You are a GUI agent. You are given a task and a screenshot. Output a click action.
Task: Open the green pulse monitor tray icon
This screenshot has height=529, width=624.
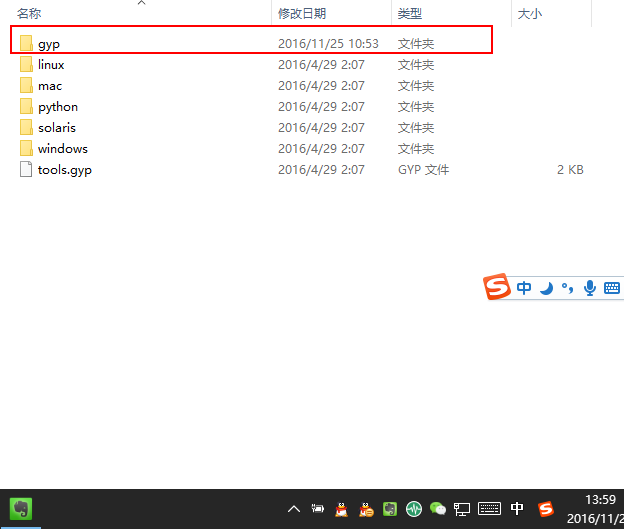(x=414, y=509)
